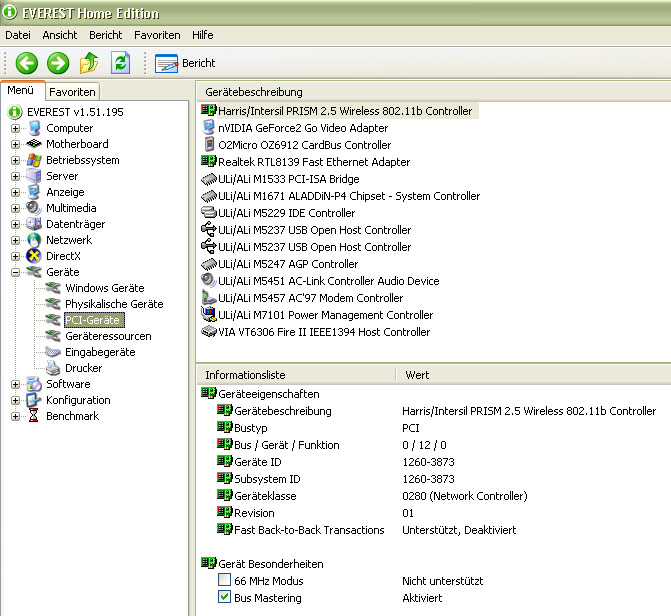Select Eingabegeräte in the tree
Viewport: 671px width, 616px height.
pyautogui.click(x=100, y=352)
